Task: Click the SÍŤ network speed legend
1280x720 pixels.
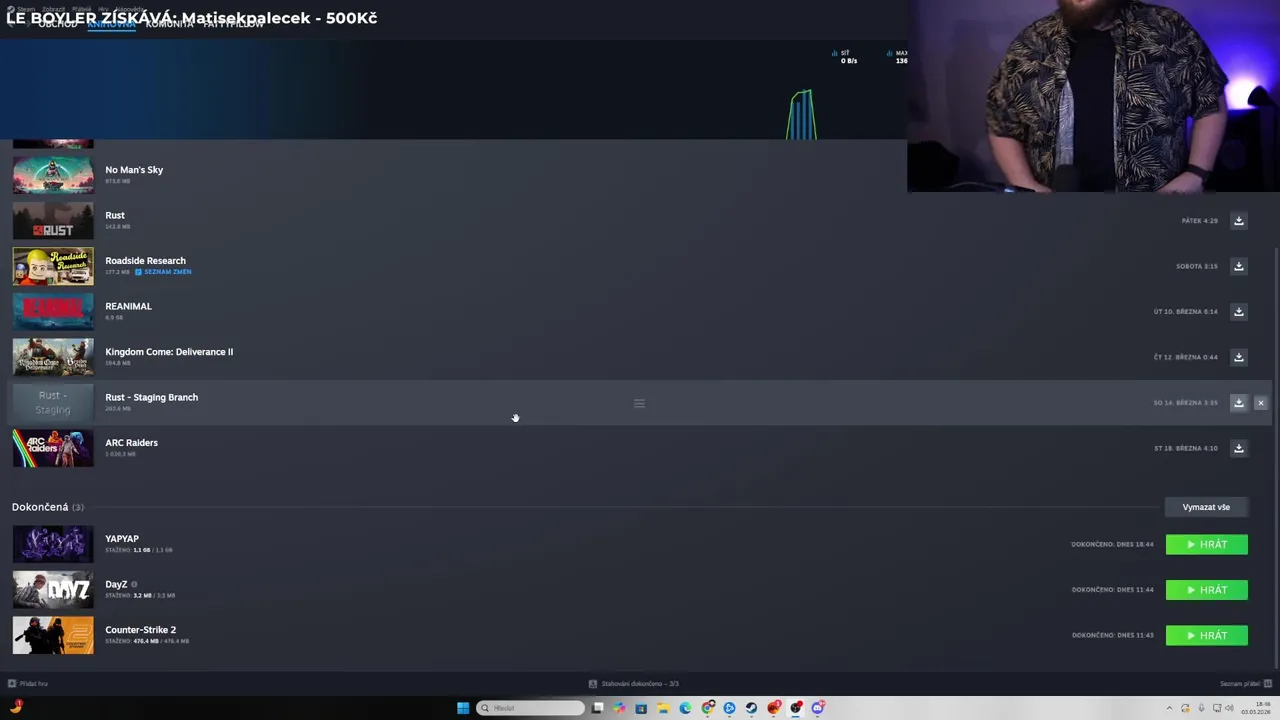Action: [844, 57]
